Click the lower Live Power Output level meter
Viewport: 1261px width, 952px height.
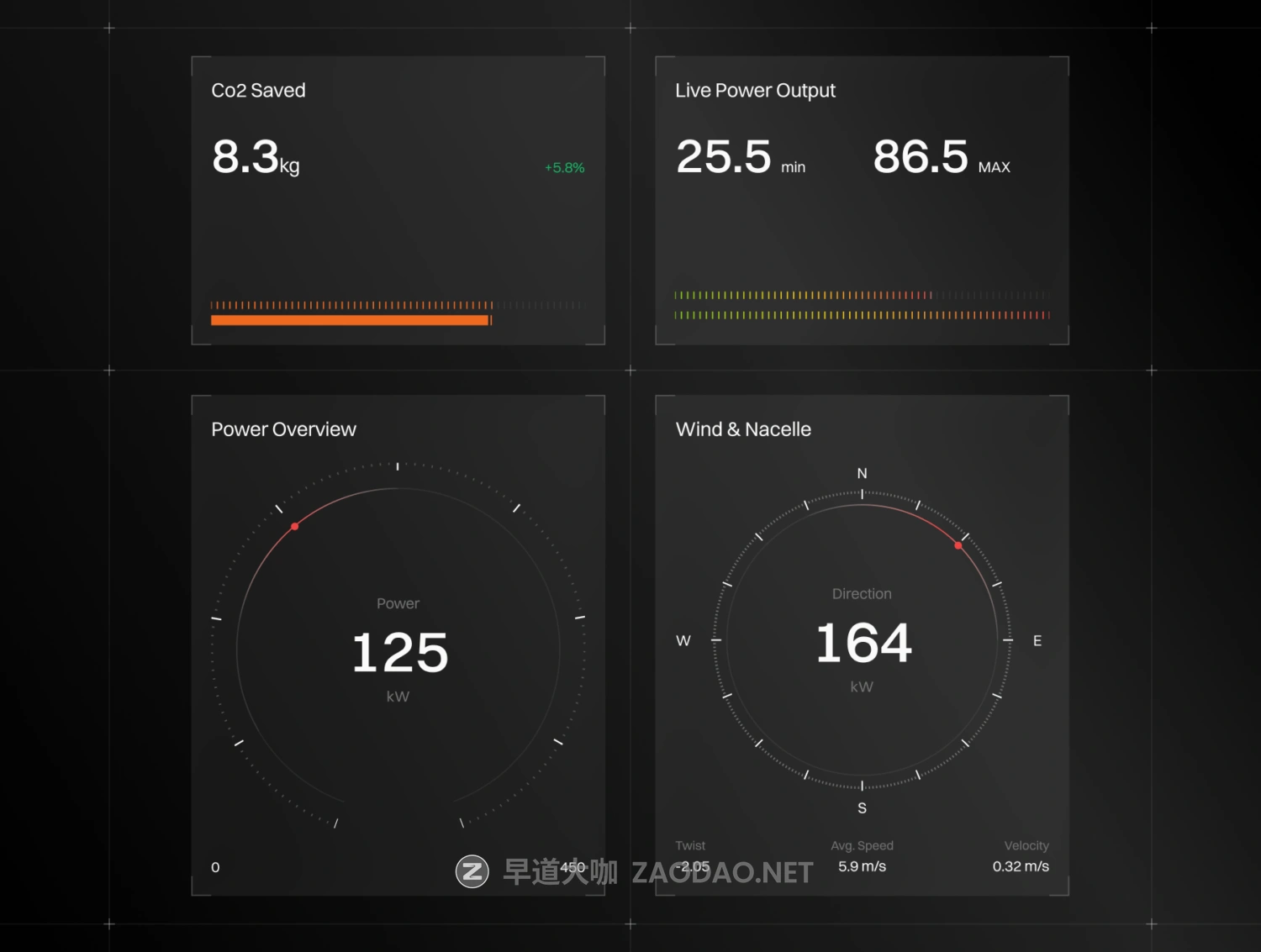862,316
